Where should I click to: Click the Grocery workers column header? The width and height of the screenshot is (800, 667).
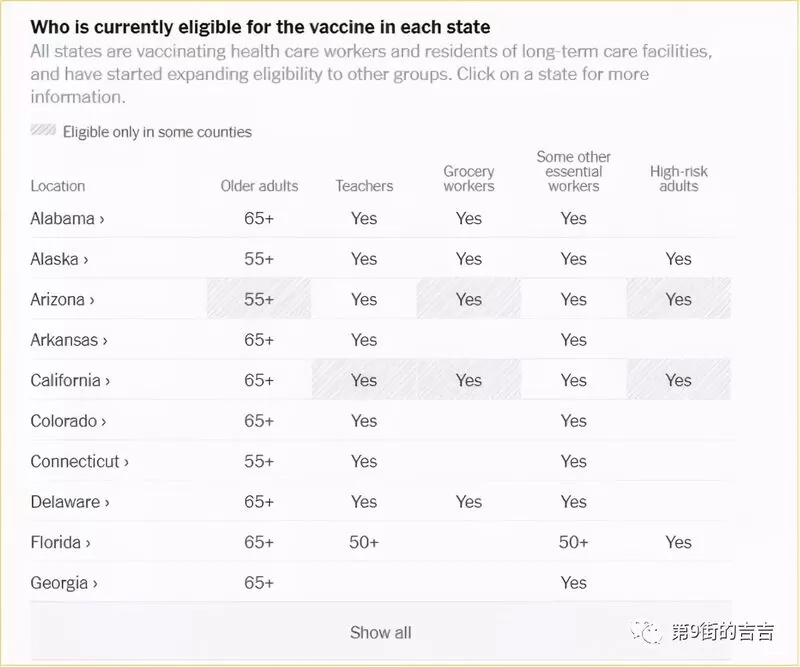coord(469,179)
